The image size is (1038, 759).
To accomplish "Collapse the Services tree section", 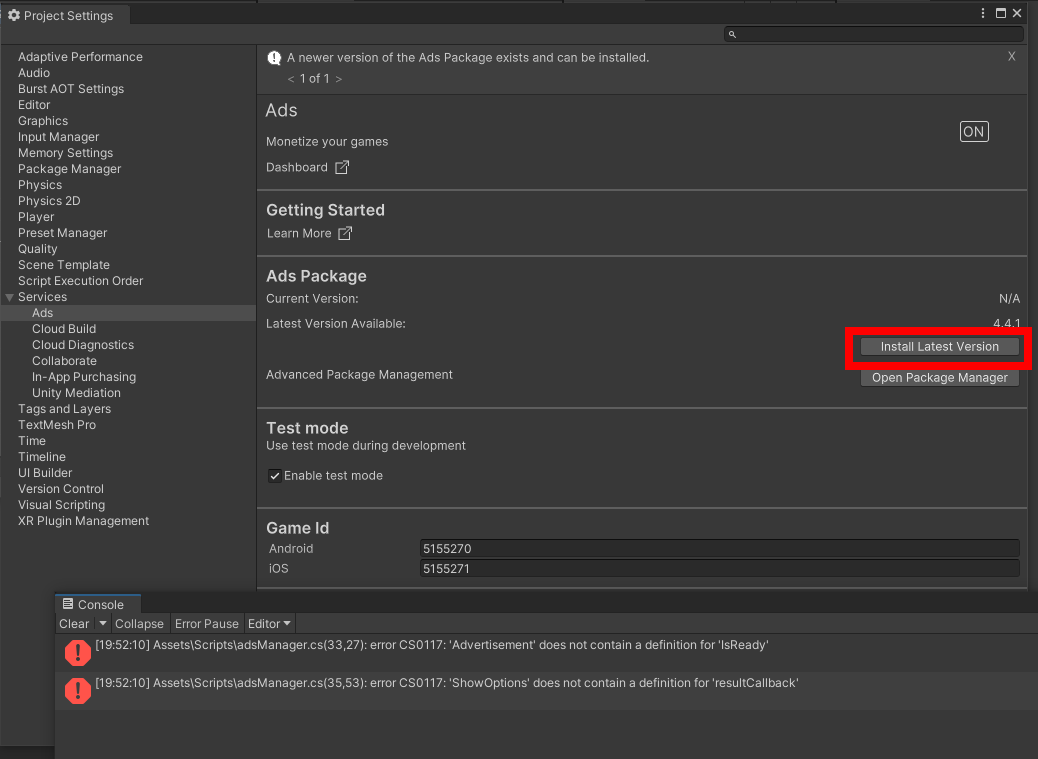I will (x=9, y=297).
